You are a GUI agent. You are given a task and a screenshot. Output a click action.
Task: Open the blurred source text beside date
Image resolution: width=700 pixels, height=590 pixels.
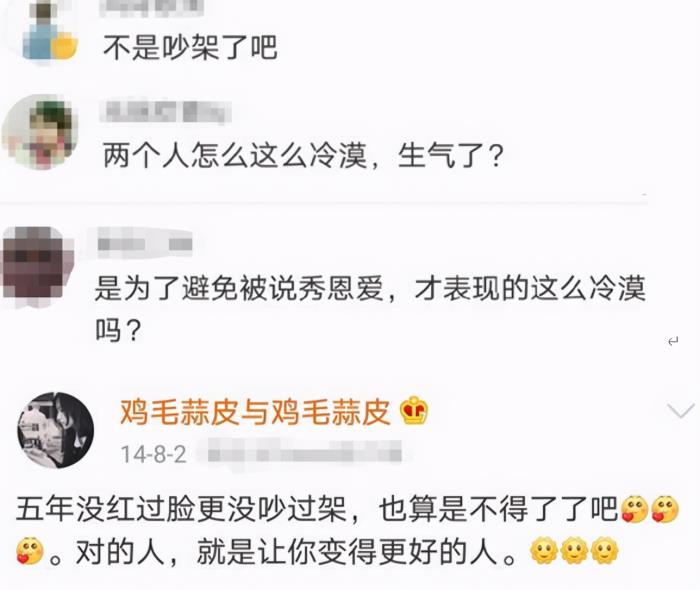pos(305,453)
